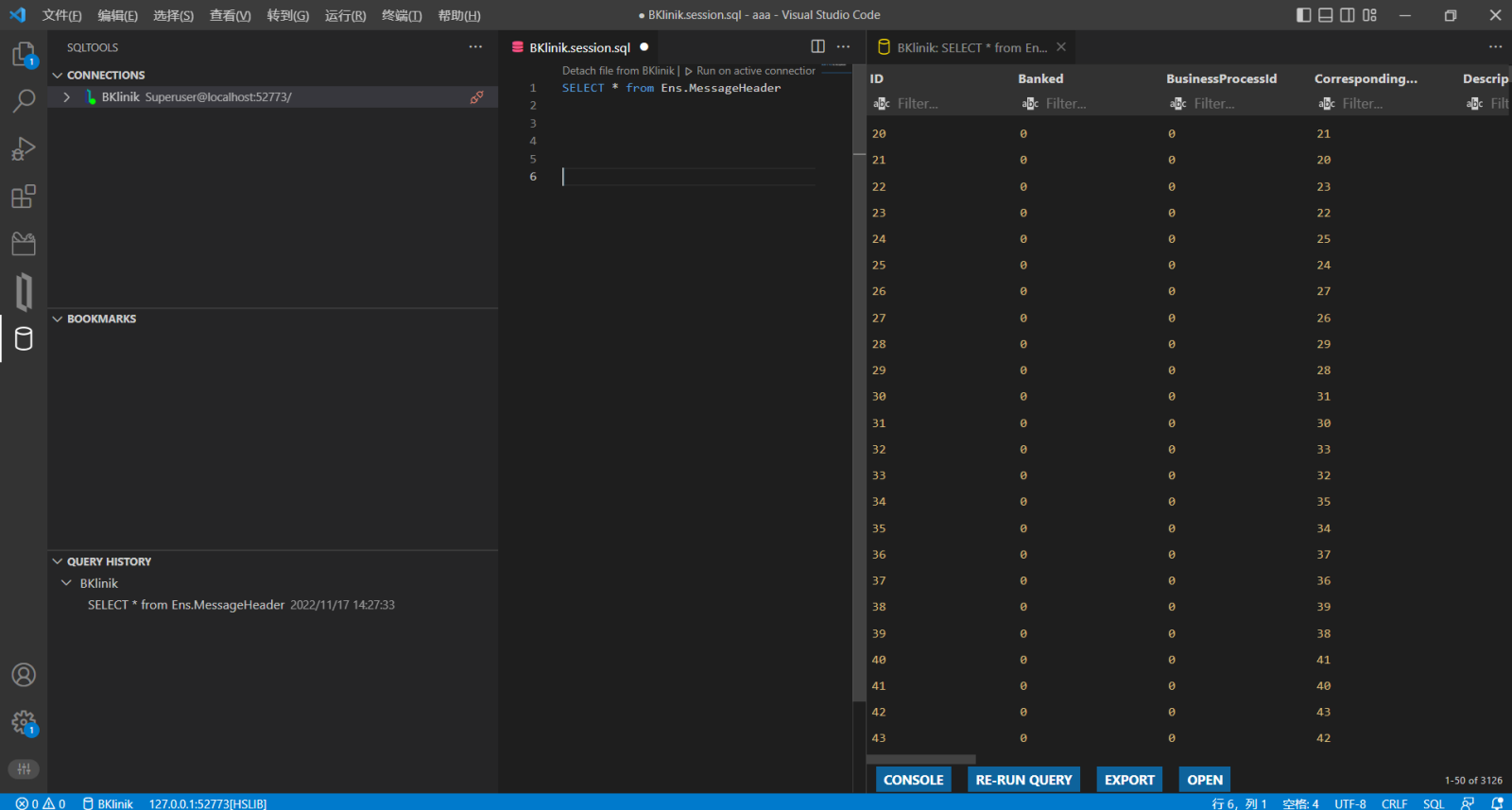This screenshot has height=810, width=1512.
Task: Open the Explorer view in activity bar
Action: (24, 54)
